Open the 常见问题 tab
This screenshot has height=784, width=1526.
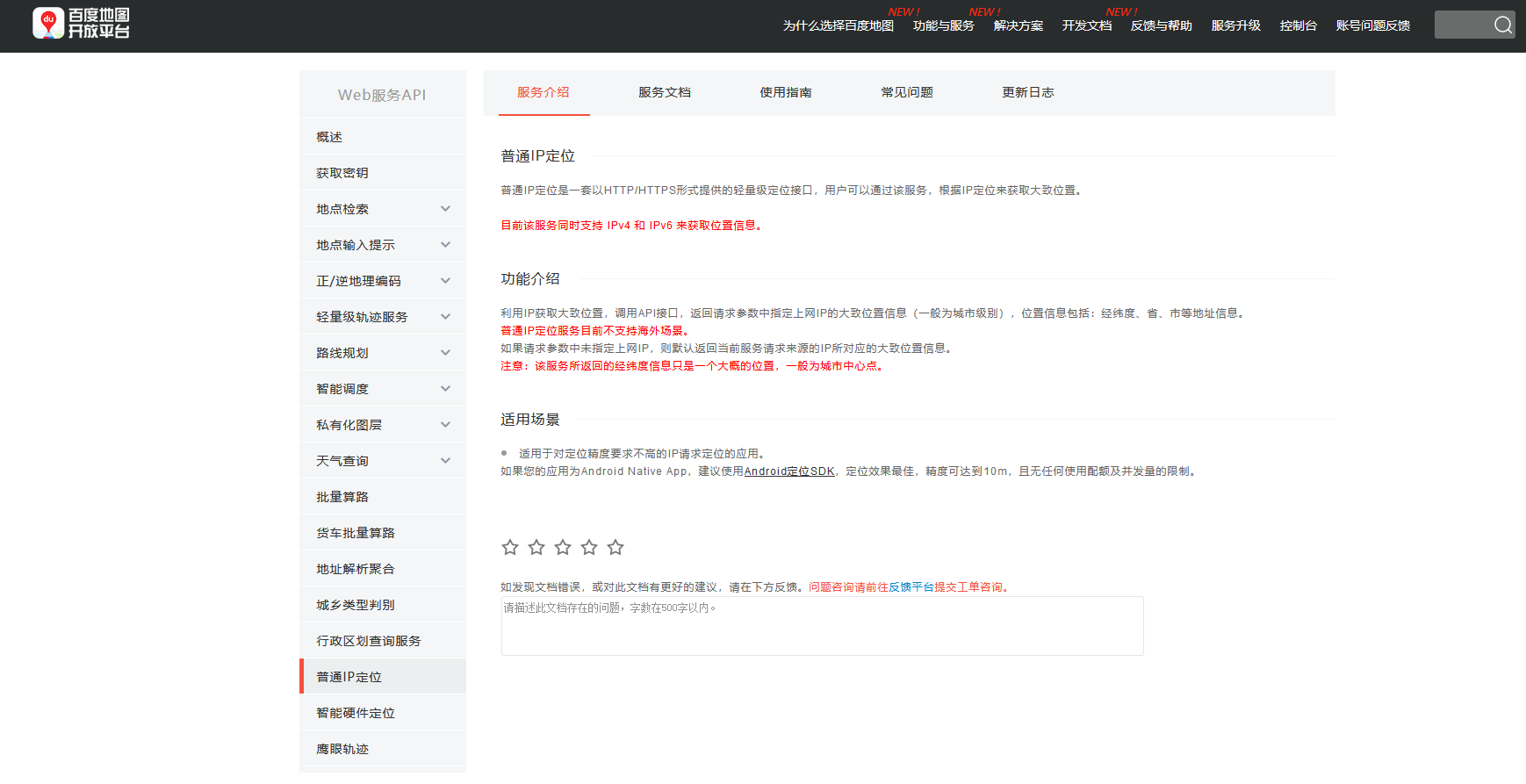(907, 92)
